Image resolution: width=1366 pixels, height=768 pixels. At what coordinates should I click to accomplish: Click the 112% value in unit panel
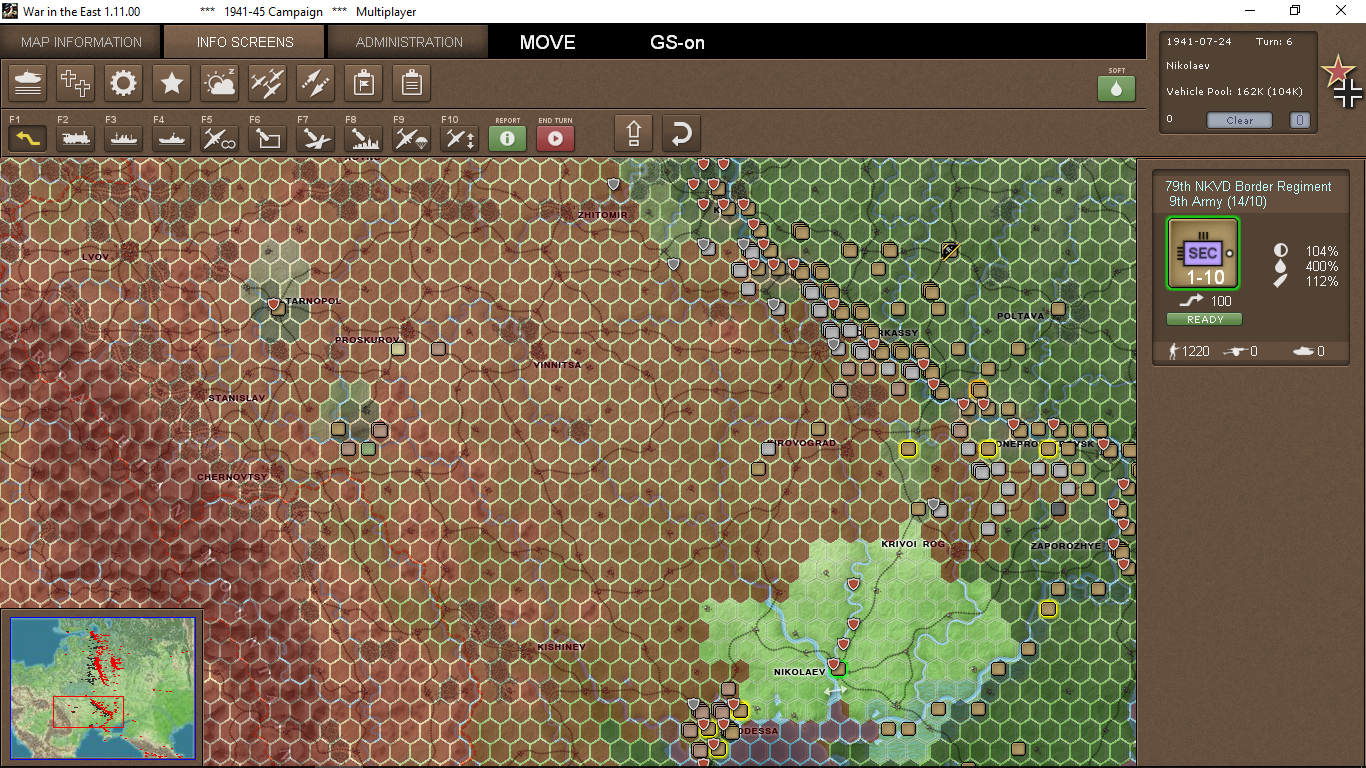pos(1322,281)
